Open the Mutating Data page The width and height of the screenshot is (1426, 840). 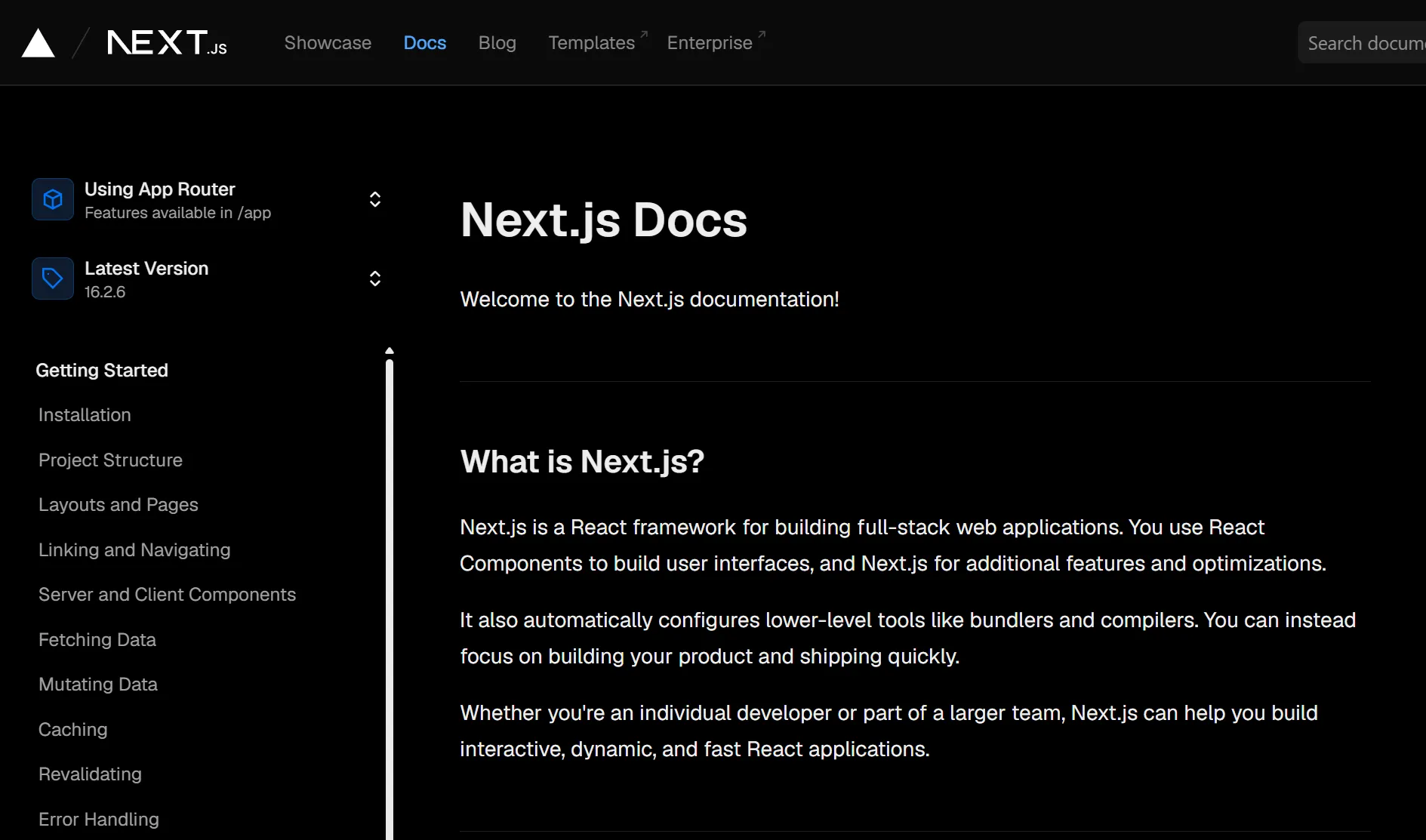click(x=98, y=685)
